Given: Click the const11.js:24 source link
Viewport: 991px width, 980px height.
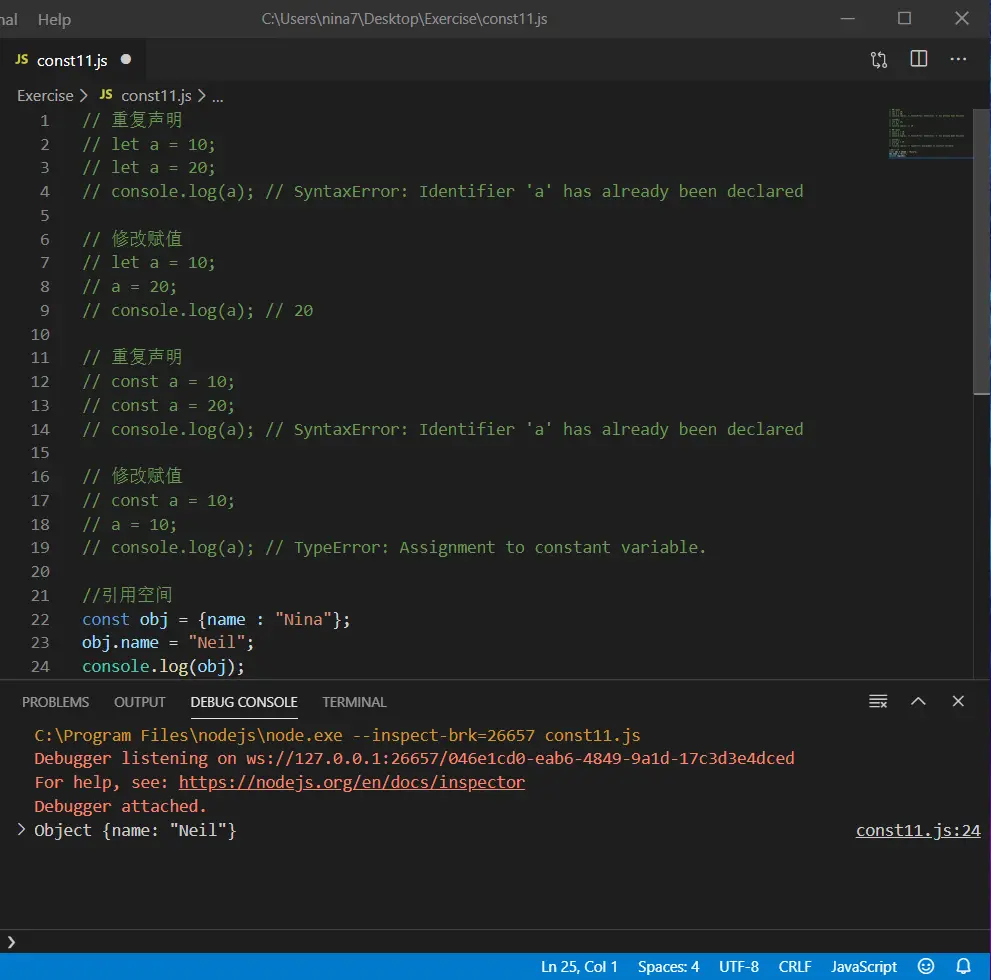Looking at the screenshot, I should (917, 830).
